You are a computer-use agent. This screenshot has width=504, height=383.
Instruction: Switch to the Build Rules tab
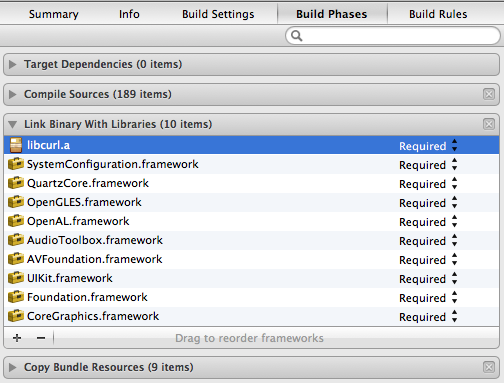pos(438,14)
